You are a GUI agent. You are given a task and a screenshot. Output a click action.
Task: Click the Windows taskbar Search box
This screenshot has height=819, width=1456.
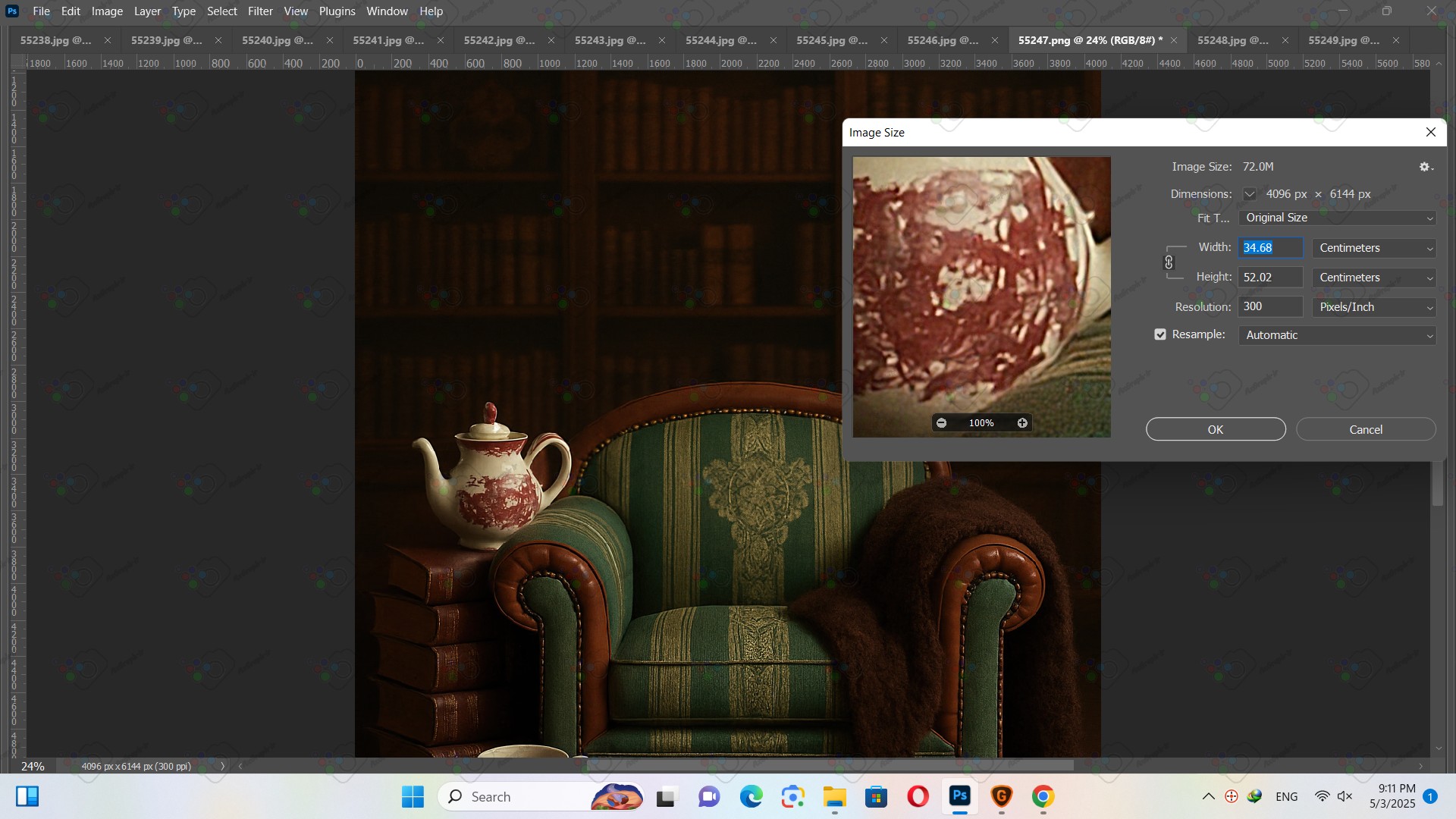click(540, 797)
